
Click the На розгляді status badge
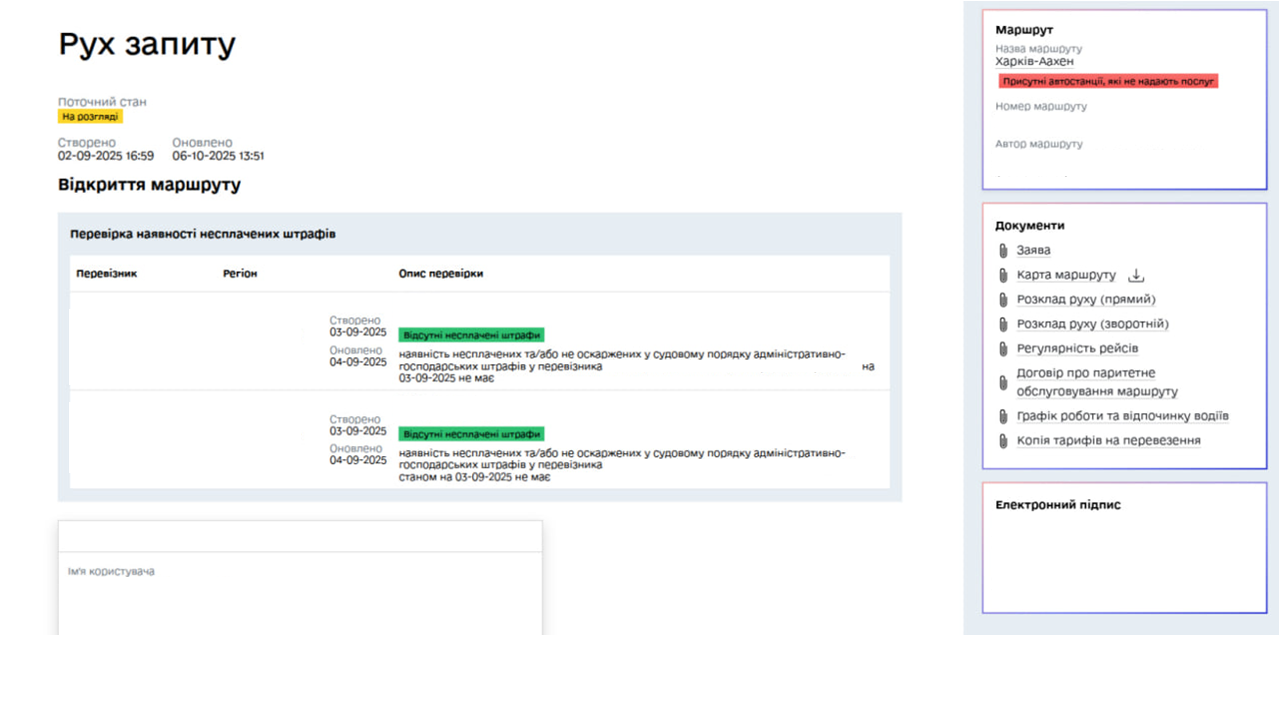pos(90,117)
